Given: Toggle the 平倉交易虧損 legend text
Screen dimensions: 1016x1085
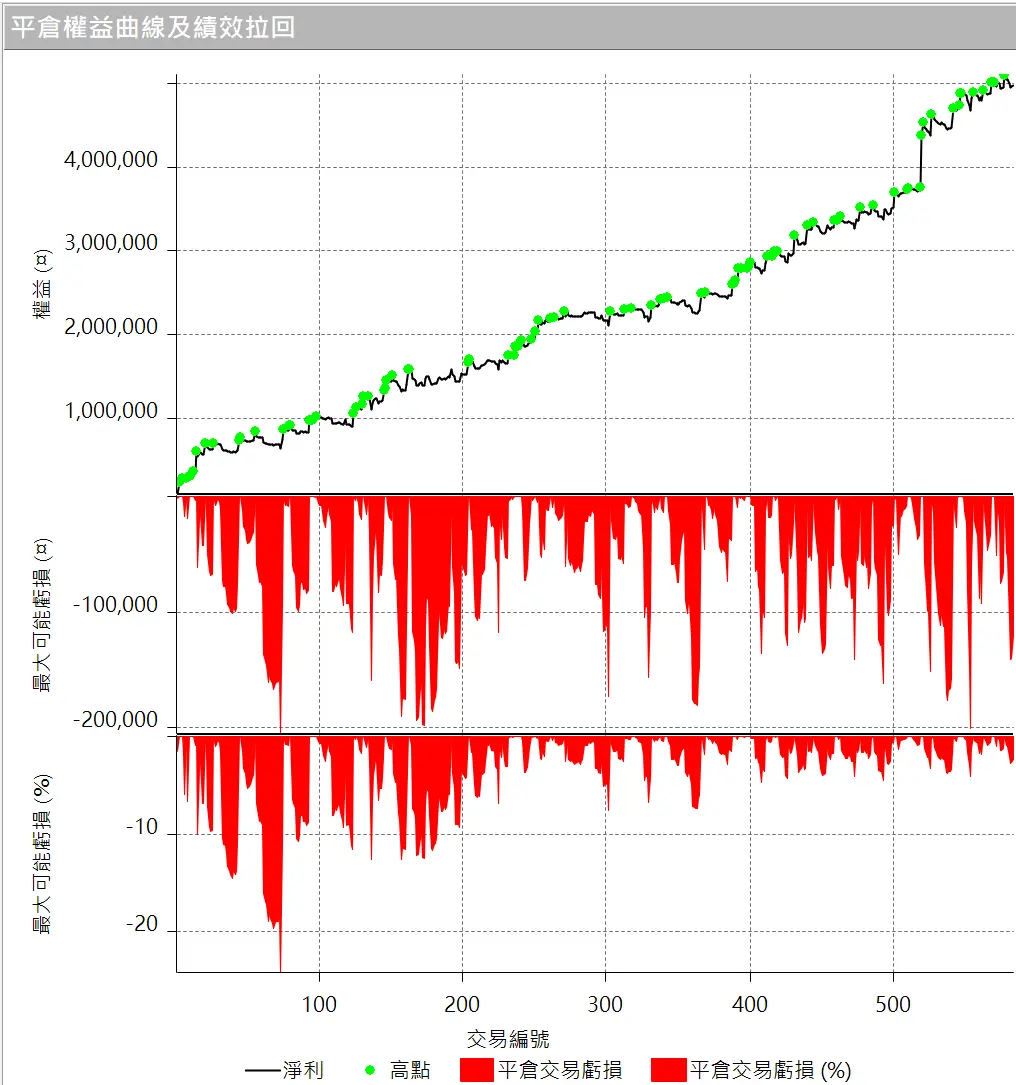Looking at the screenshot, I should pos(560,1070).
